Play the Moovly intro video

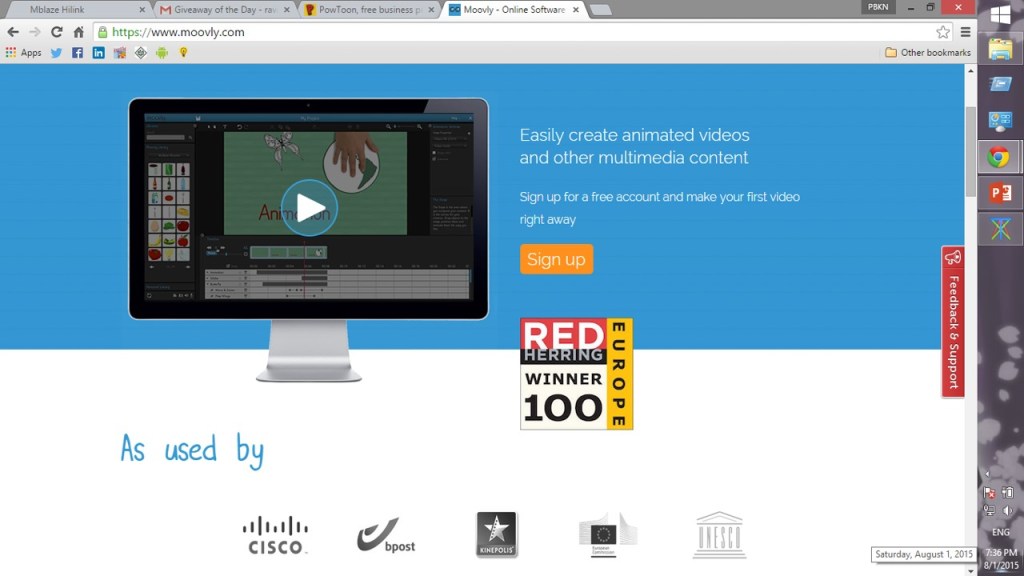tap(309, 208)
